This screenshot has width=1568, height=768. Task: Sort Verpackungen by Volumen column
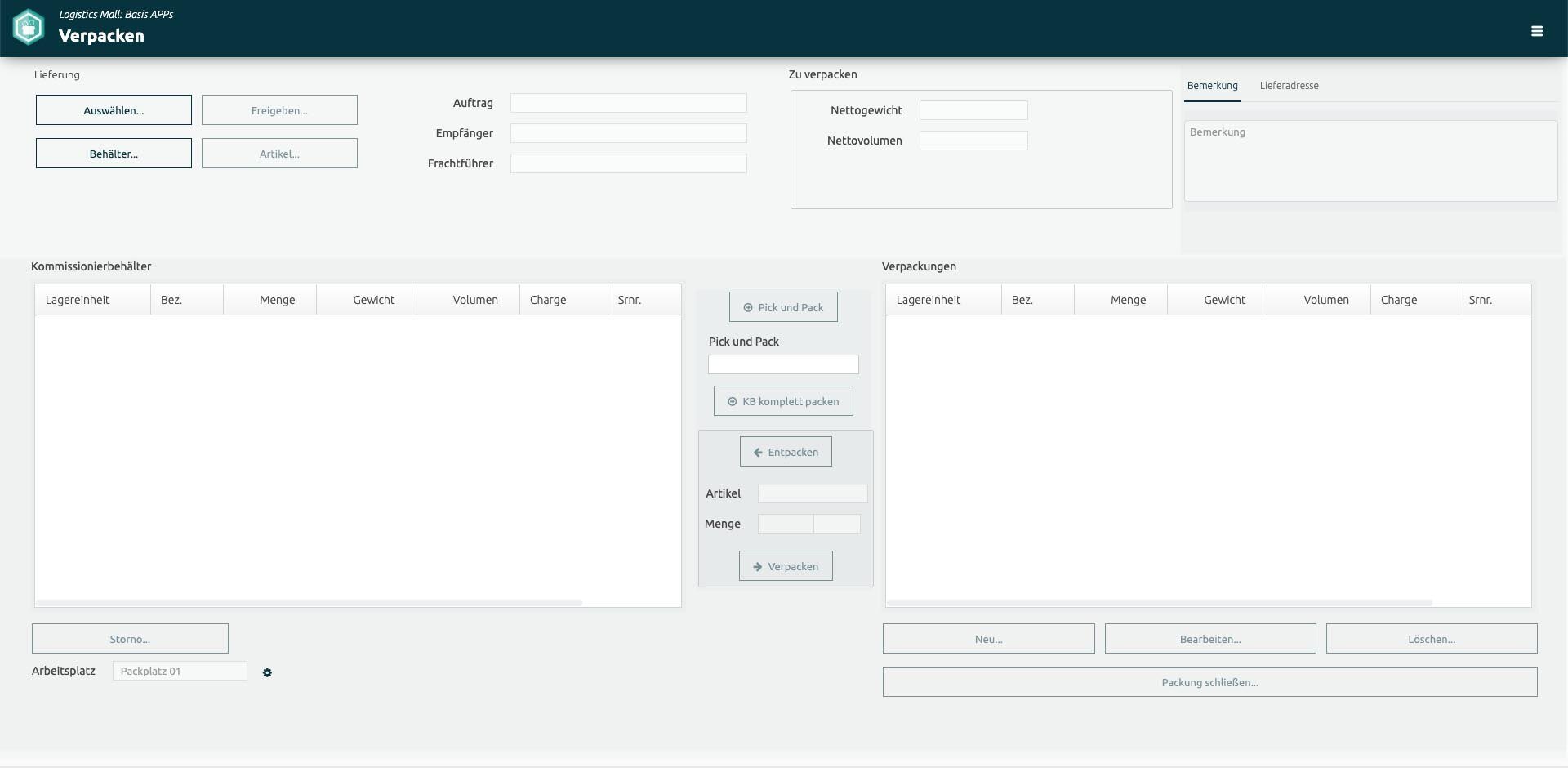1319,300
